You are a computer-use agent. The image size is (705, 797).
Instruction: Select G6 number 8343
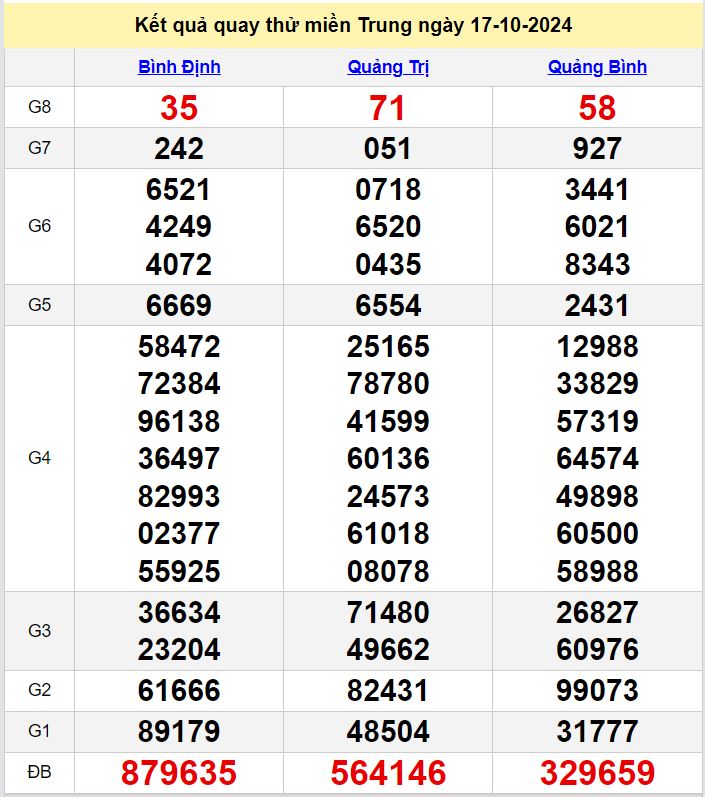pyautogui.click(x=597, y=264)
